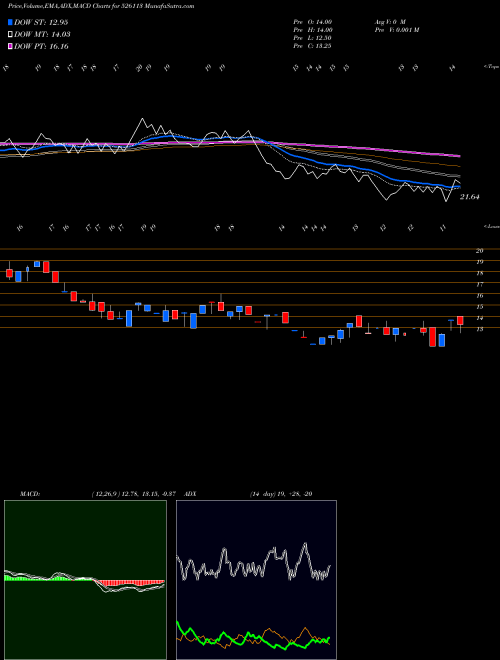Viewport: 500px width, 660px height.
Task: Click the Avg V volume text
Action: [x=389, y=22]
